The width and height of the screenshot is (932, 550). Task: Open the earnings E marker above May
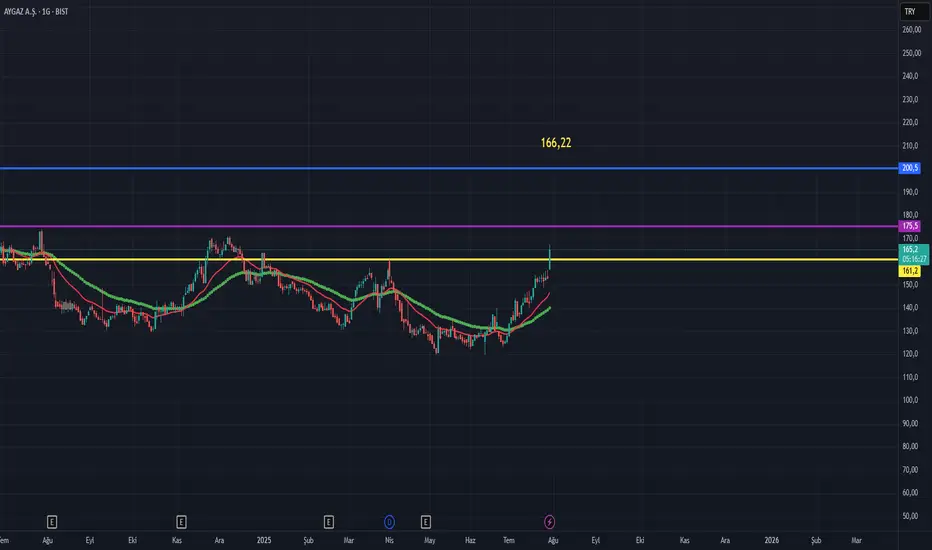pyautogui.click(x=426, y=522)
